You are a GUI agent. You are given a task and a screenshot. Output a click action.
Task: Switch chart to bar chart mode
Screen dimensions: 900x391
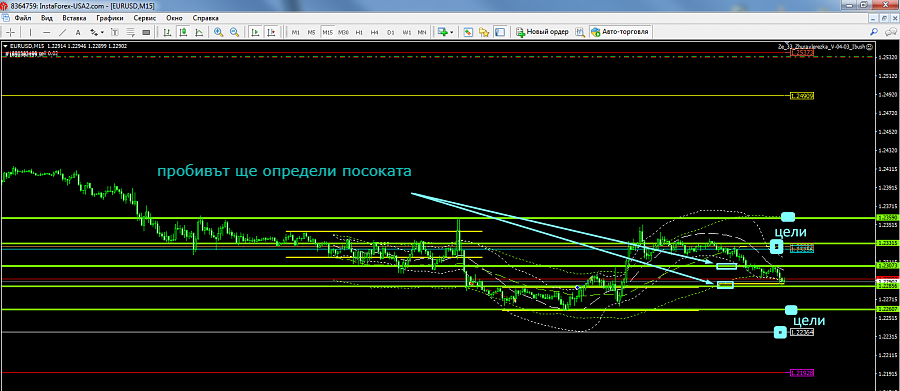click(x=167, y=32)
